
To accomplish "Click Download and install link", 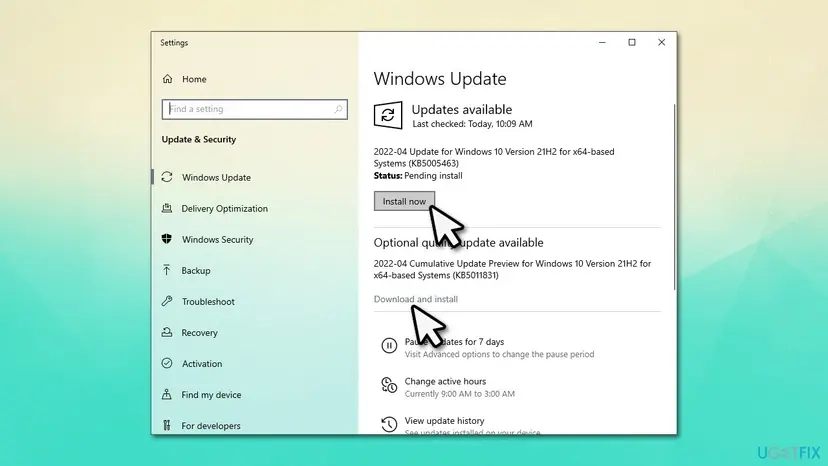I will [x=416, y=299].
